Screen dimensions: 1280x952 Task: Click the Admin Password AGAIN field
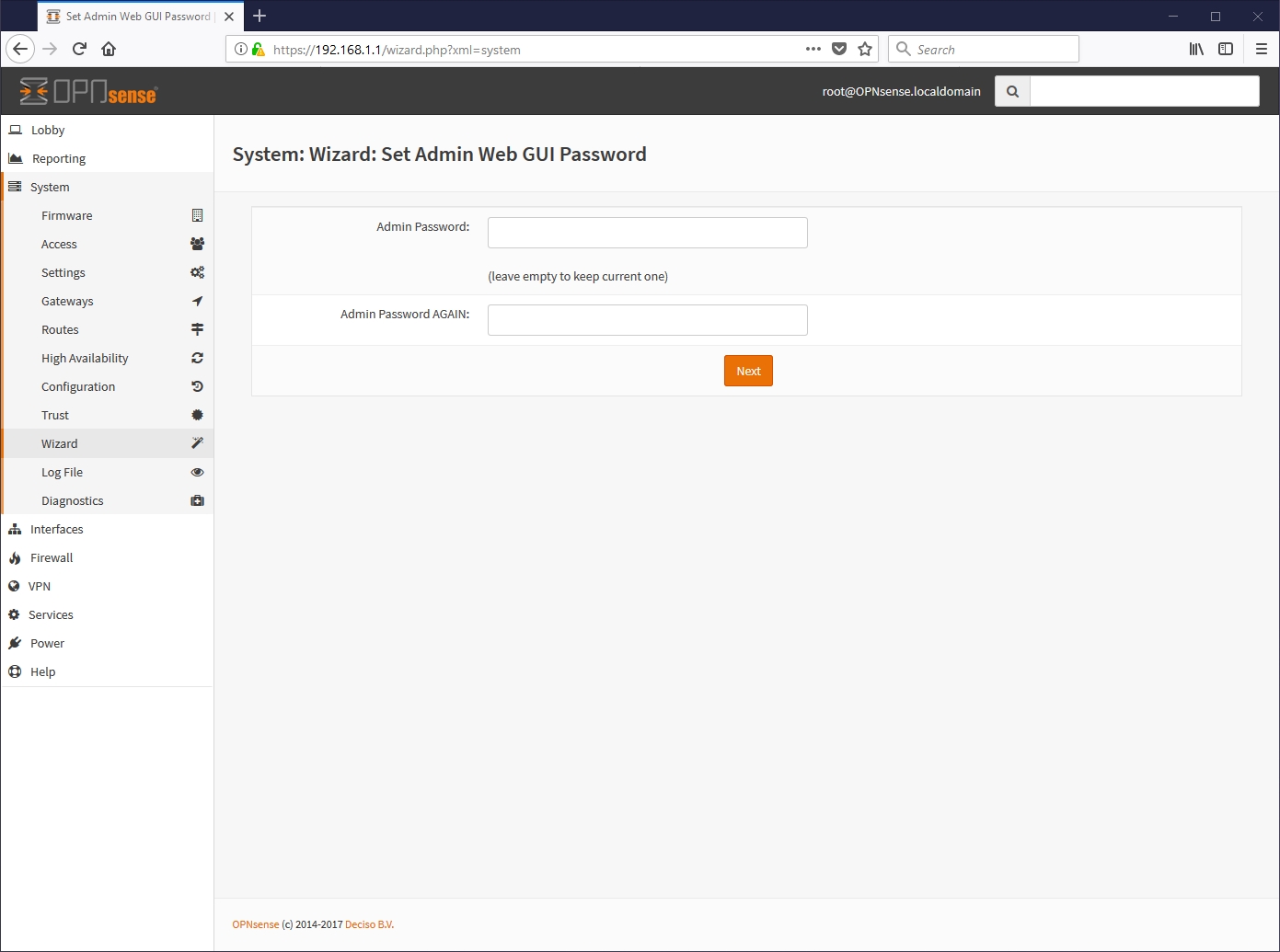(x=647, y=320)
